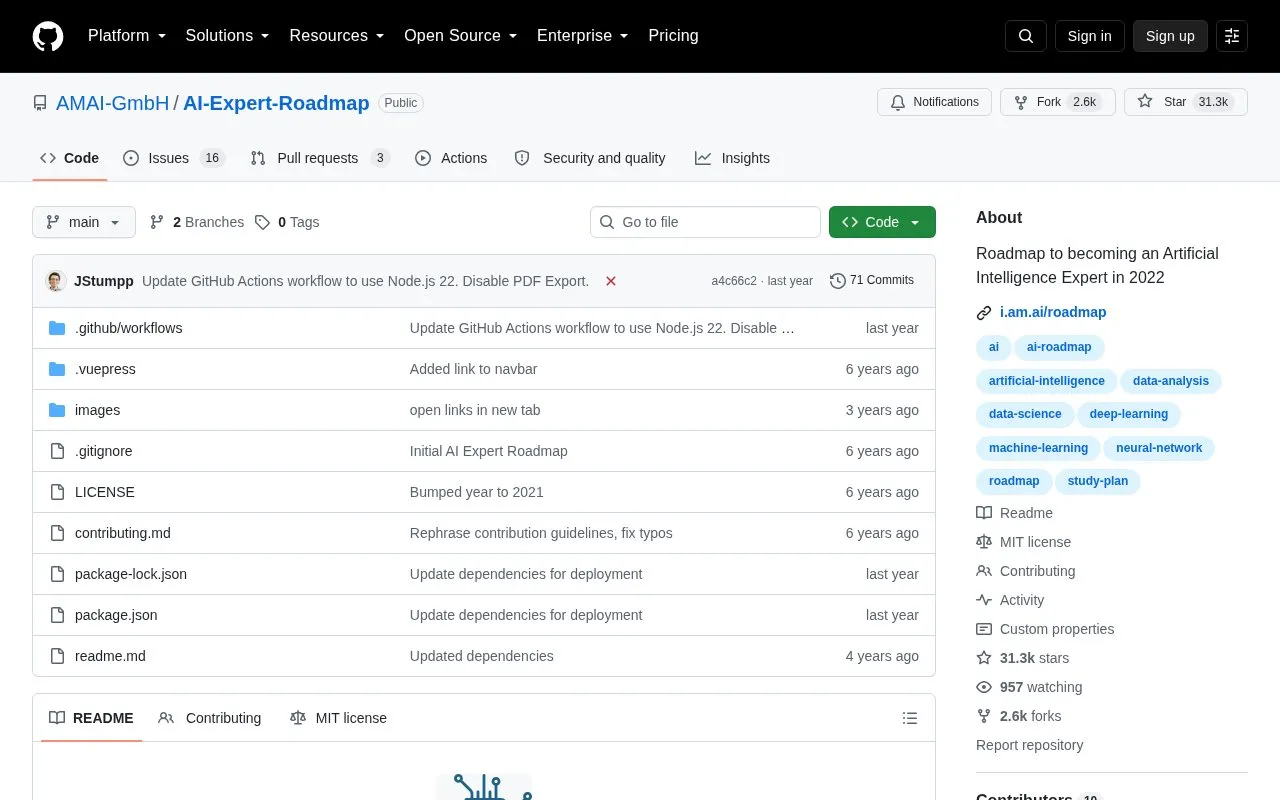The image size is (1280, 800).
Task: Open the README outline list icon
Action: coord(910,718)
